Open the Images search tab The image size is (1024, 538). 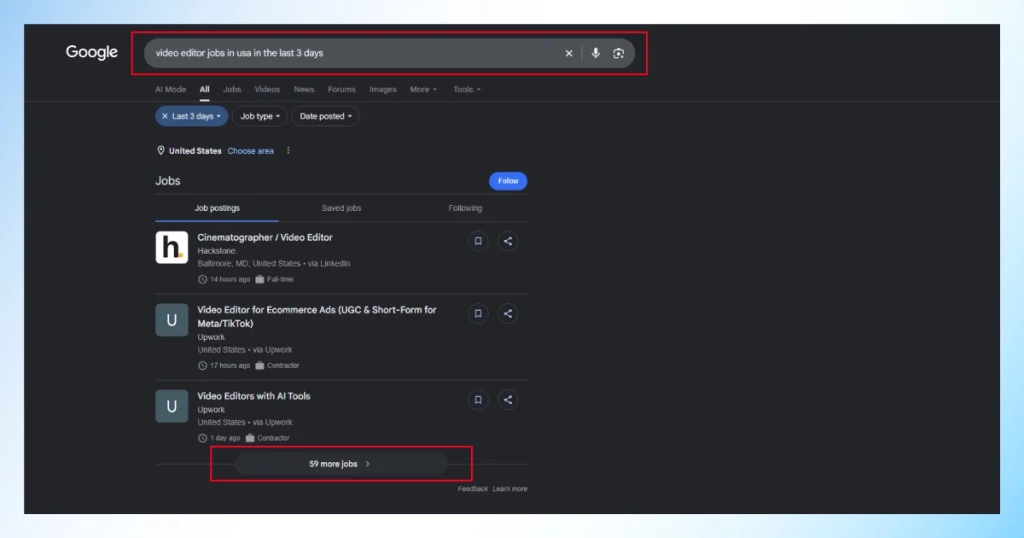click(x=383, y=89)
